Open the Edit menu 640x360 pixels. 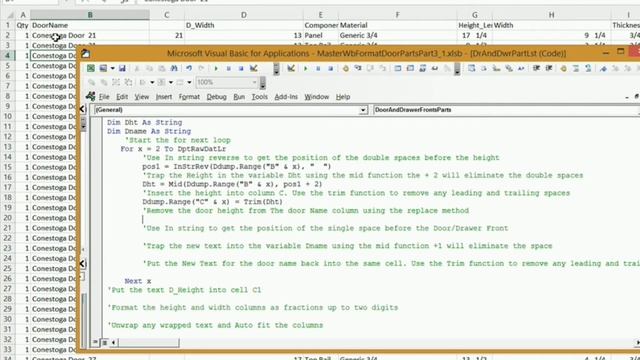pyautogui.click(x=122, y=97)
